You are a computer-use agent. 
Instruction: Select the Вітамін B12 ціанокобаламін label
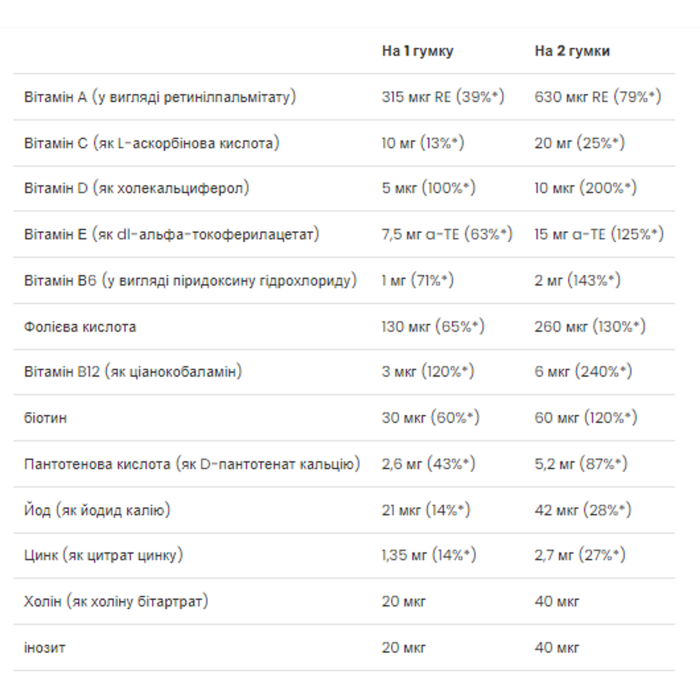133,372
